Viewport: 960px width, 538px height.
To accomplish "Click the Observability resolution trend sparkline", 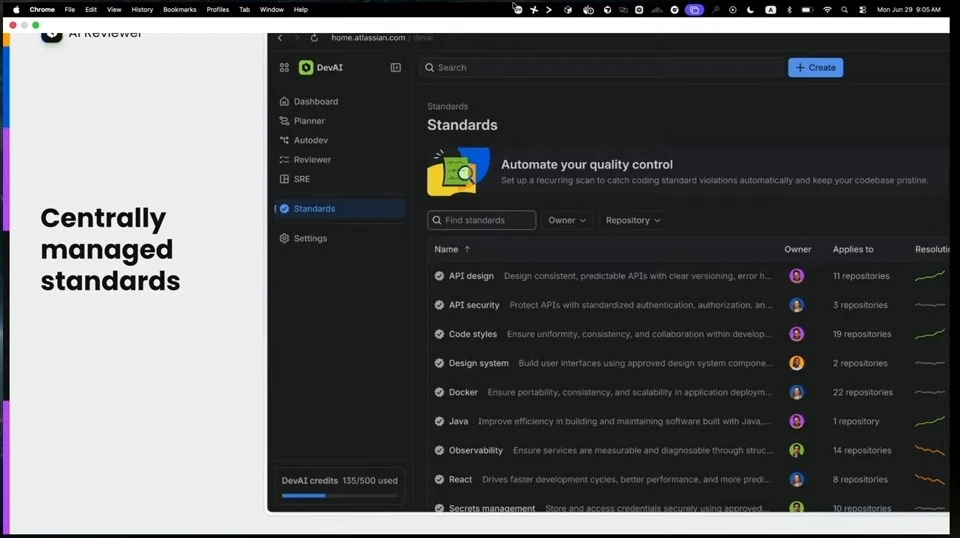I will tap(930, 450).
